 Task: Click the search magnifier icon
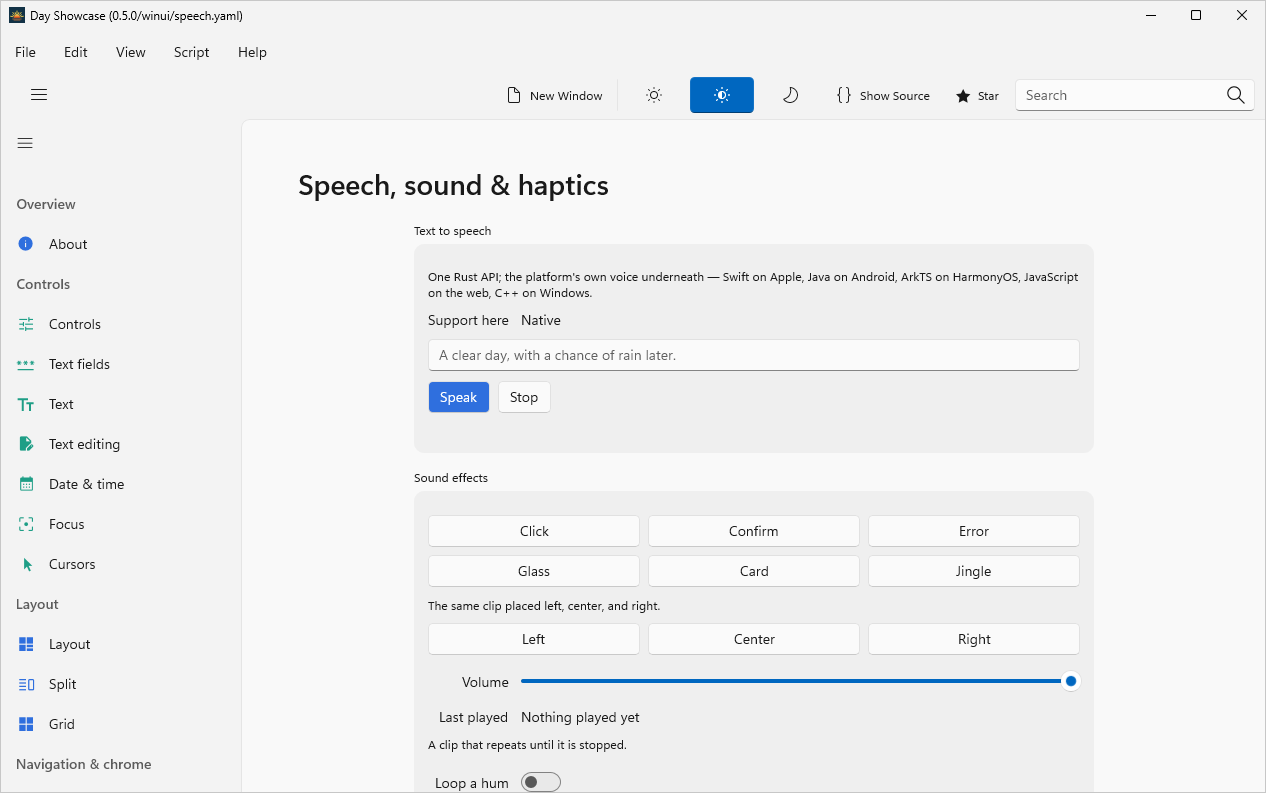click(x=1236, y=95)
